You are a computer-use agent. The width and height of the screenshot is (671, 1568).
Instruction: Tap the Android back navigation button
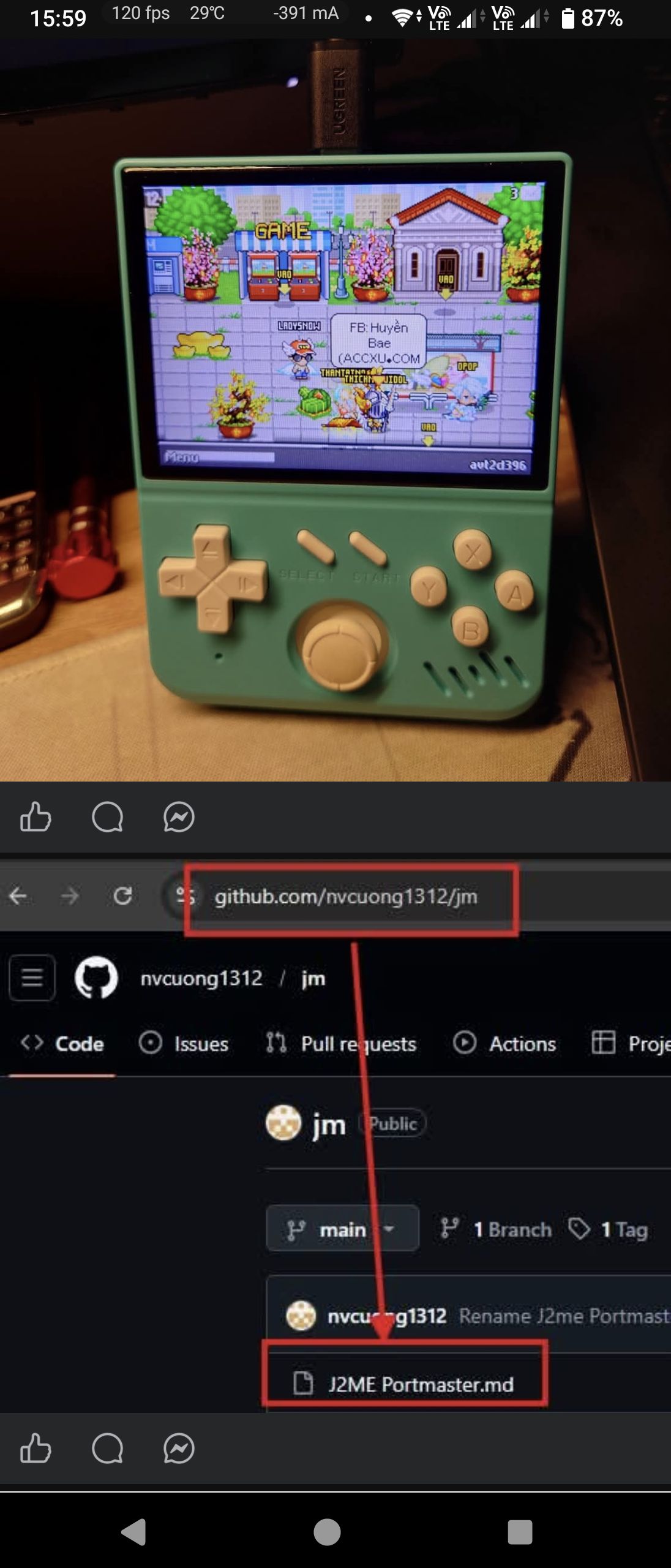point(133,1532)
